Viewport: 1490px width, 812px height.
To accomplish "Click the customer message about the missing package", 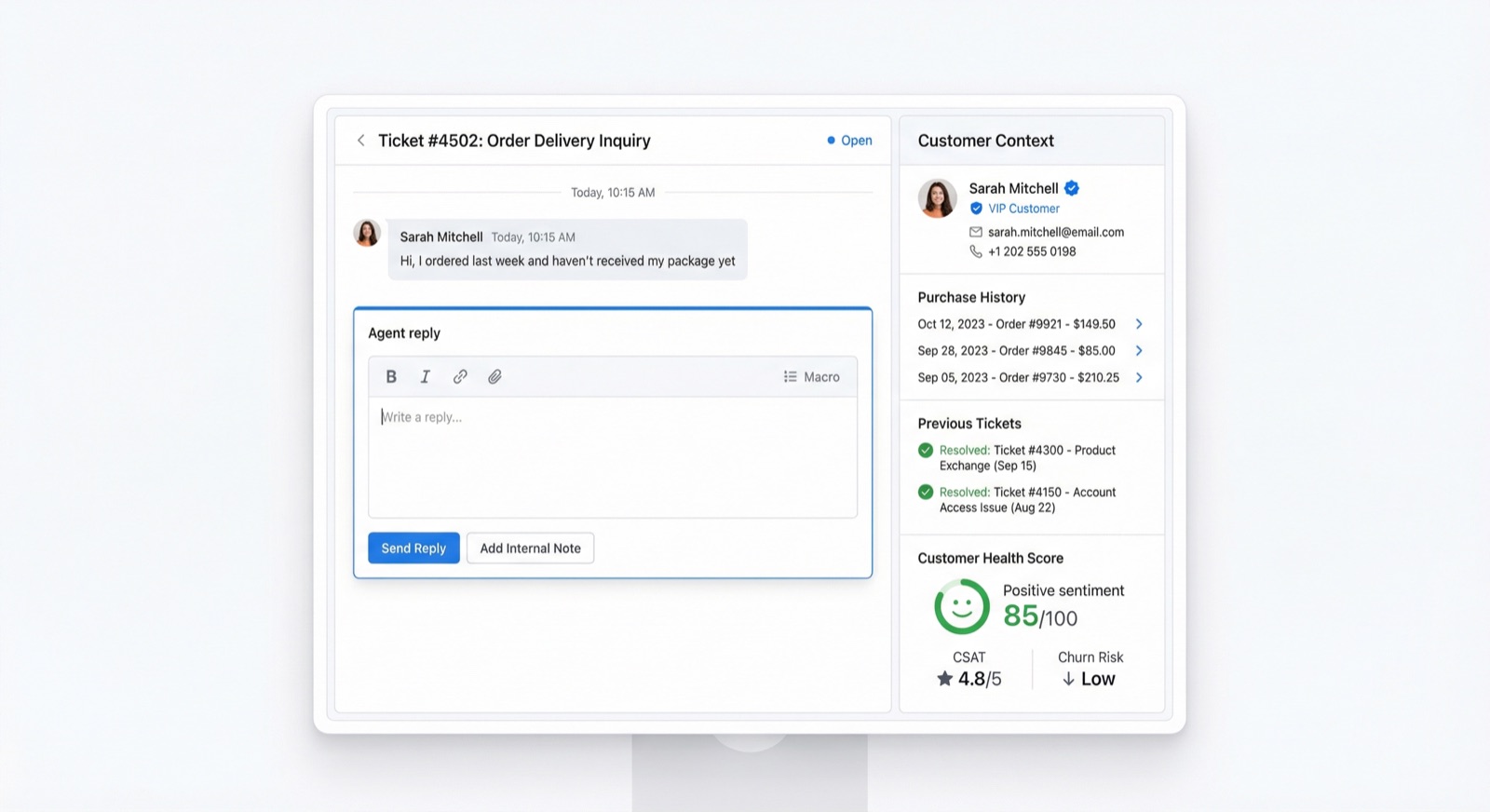I will pyautogui.click(x=567, y=250).
